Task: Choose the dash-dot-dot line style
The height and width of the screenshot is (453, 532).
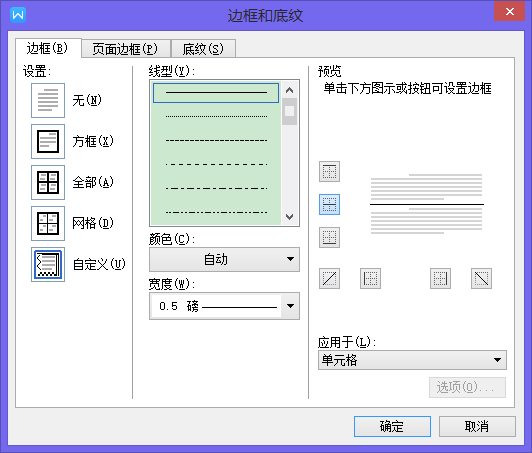Action: click(216, 213)
